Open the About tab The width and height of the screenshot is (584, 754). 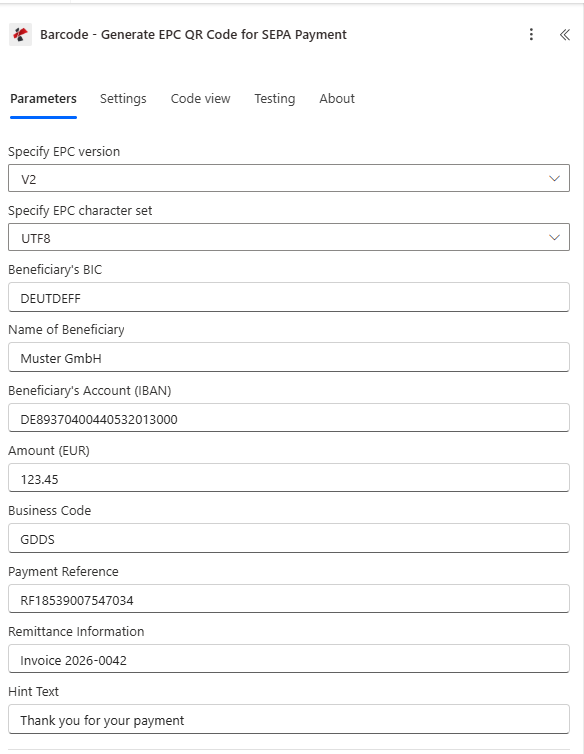337,99
